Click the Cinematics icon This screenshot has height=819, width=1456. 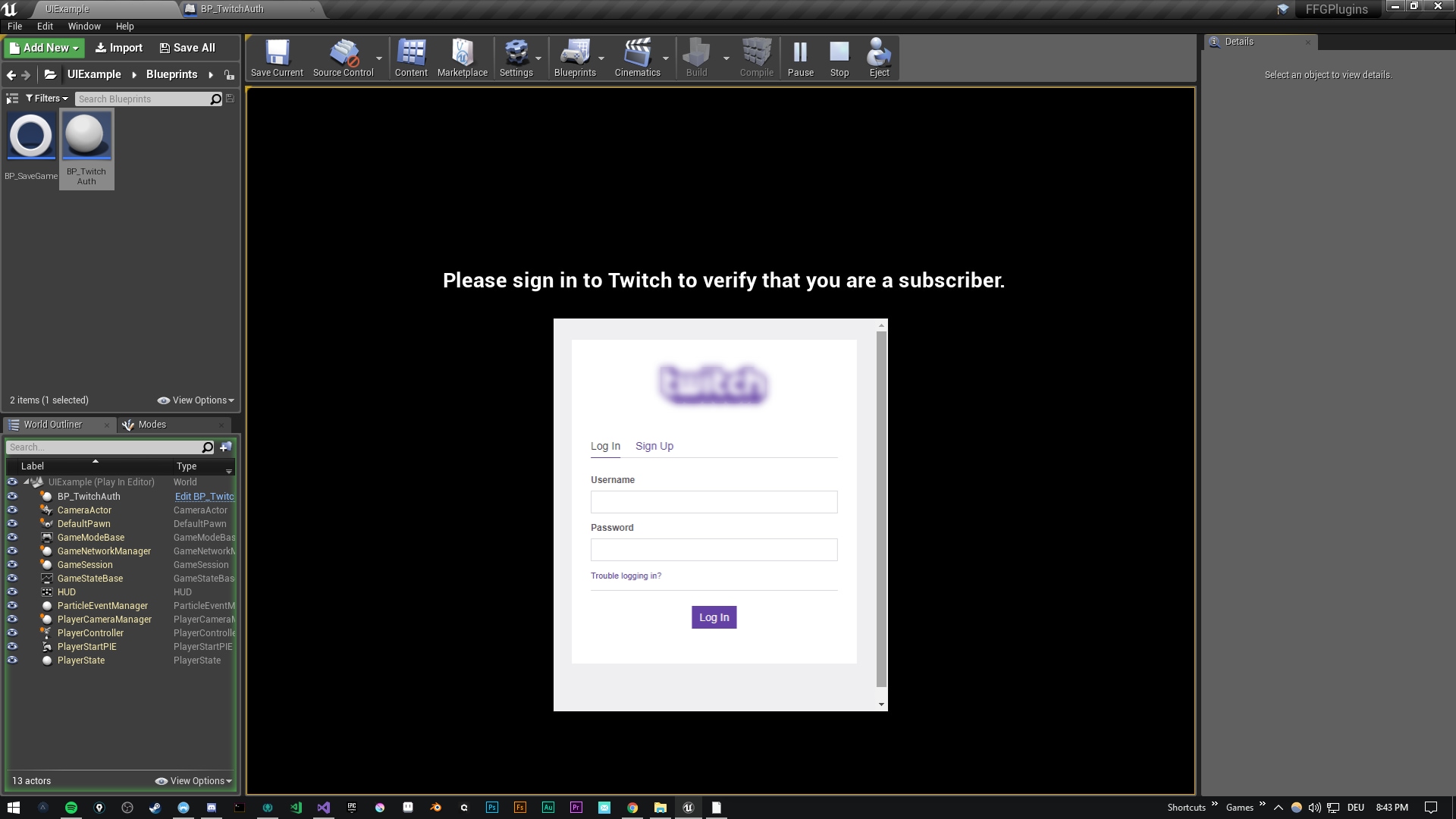637,57
